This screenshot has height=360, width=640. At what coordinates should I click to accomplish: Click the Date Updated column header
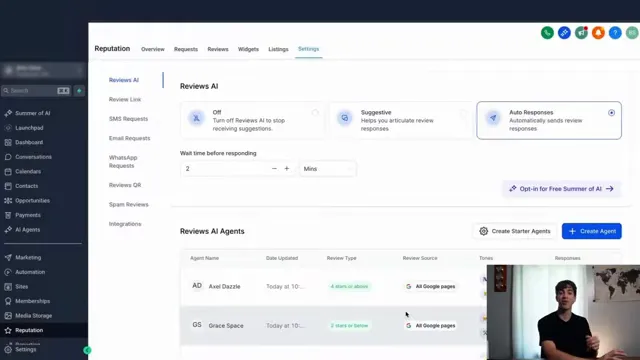point(282,258)
